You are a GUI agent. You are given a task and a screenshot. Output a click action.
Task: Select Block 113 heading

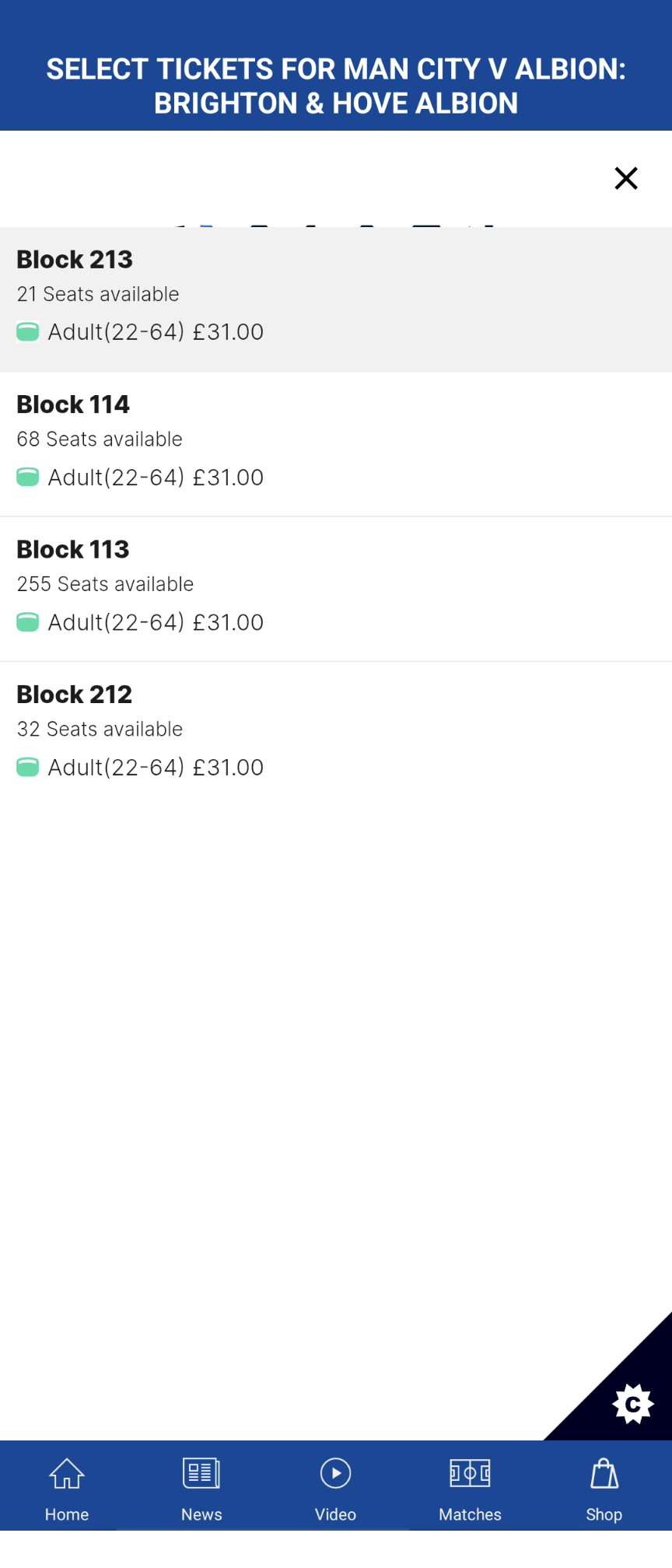click(73, 549)
